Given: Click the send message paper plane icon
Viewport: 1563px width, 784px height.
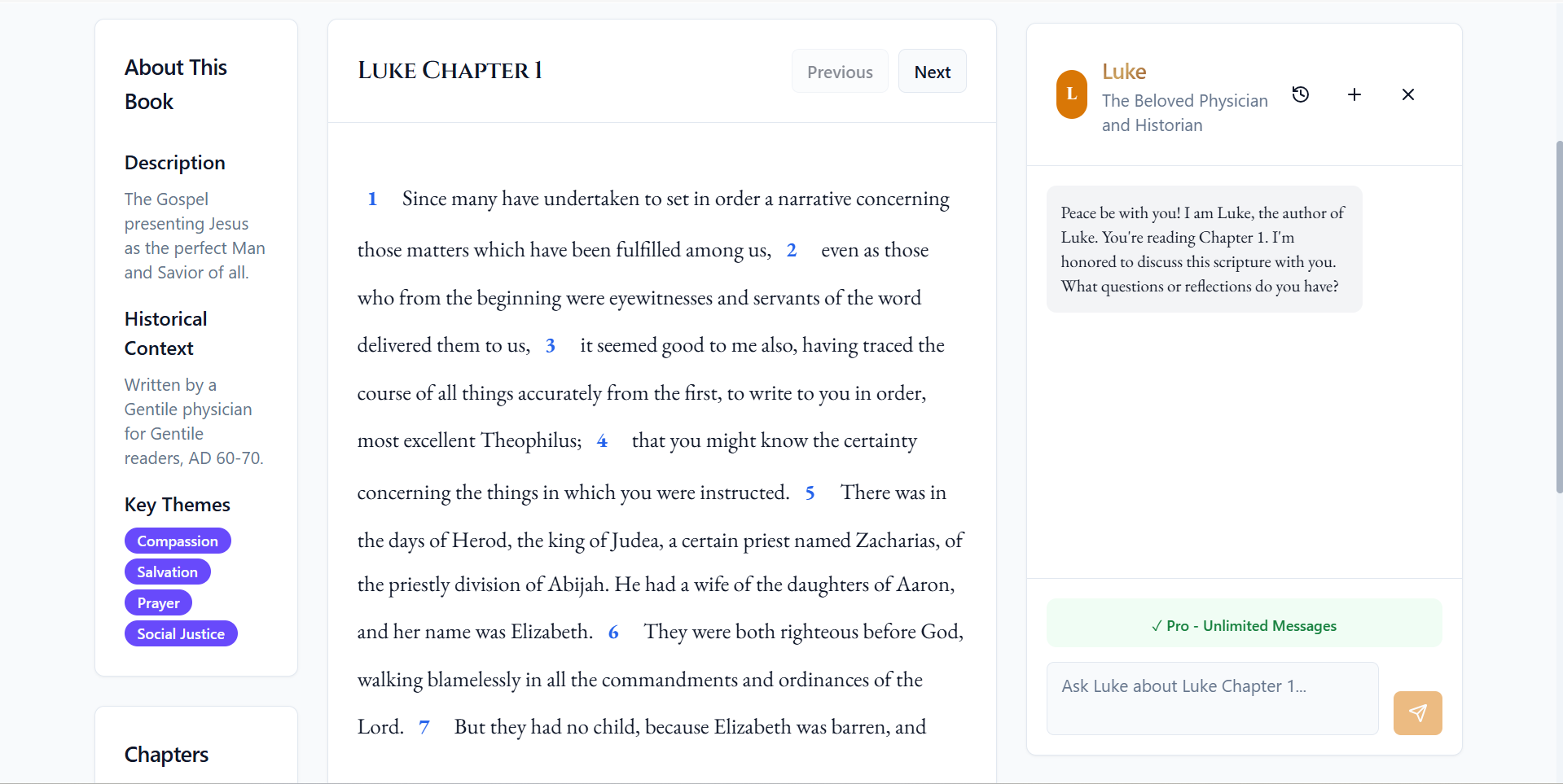Looking at the screenshot, I should [1417, 712].
